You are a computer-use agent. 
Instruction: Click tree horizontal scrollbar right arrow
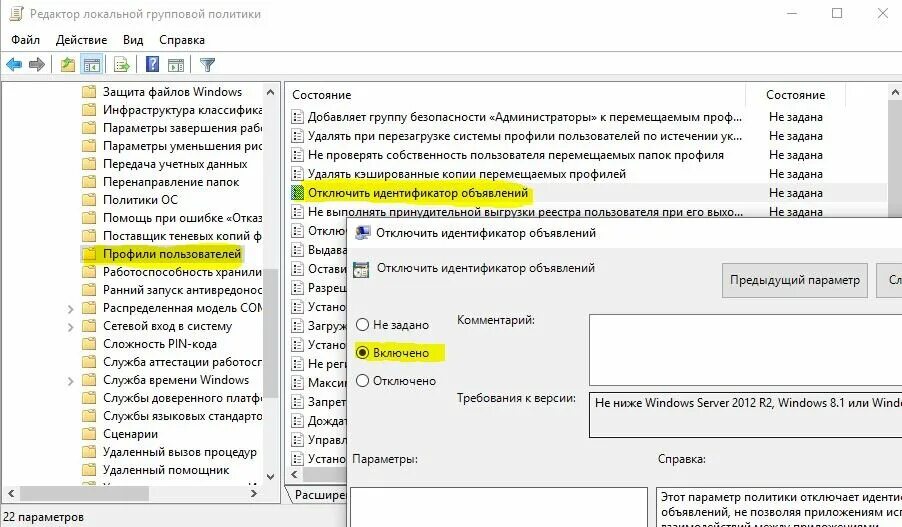point(254,494)
